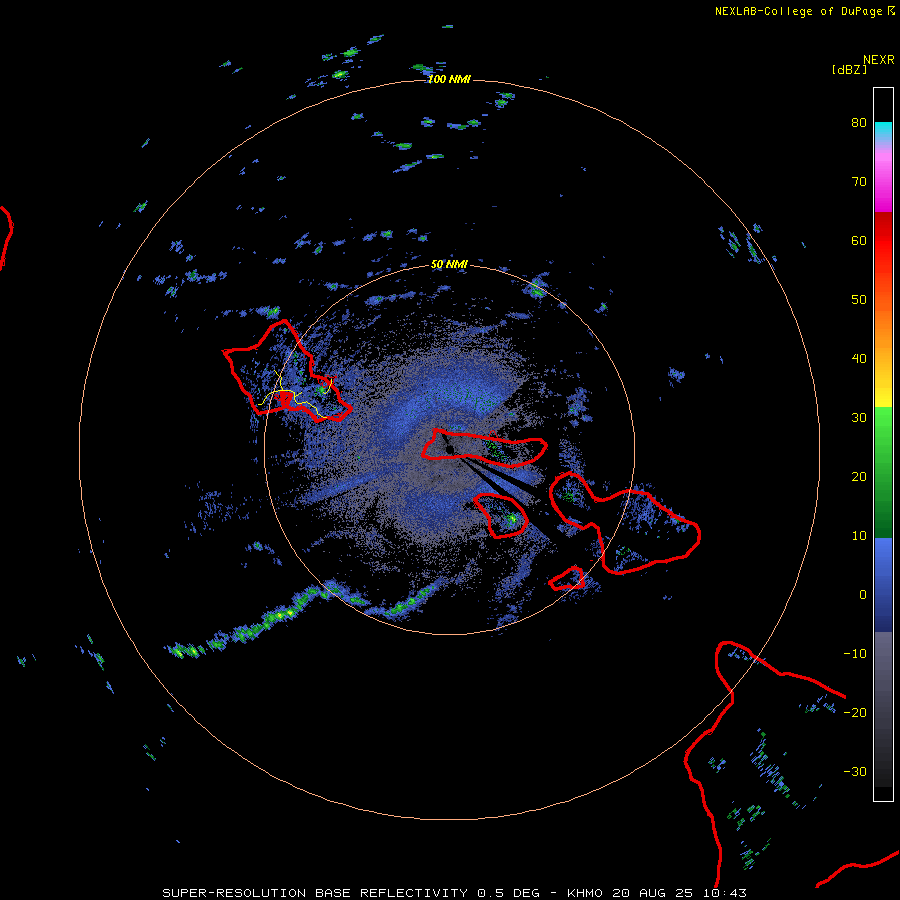This screenshot has height=900, width=900.
Task: Click the 40 value on the dBZ scale
Action: point(859,359)
